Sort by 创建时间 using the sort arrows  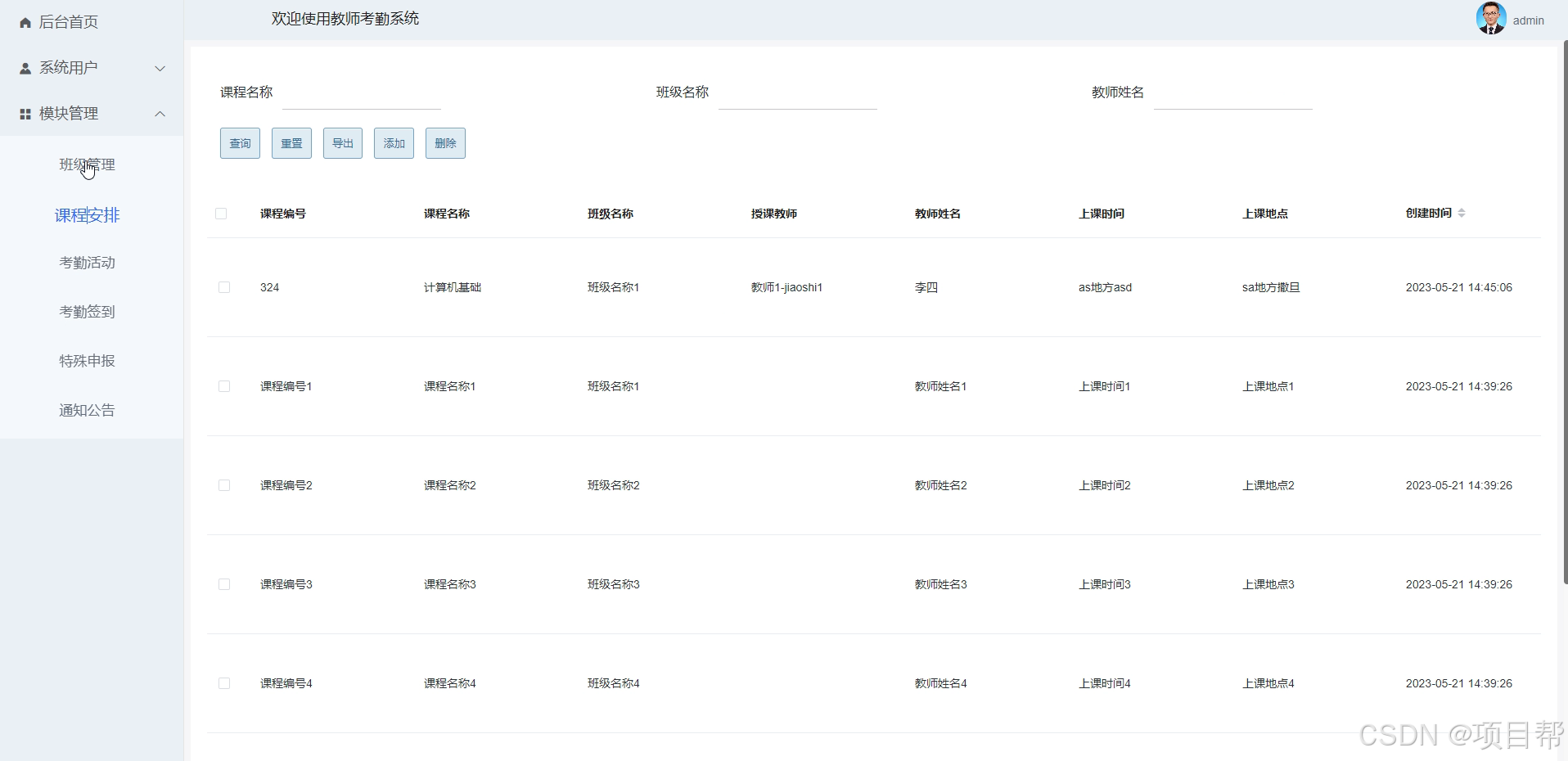point(1462,213)
